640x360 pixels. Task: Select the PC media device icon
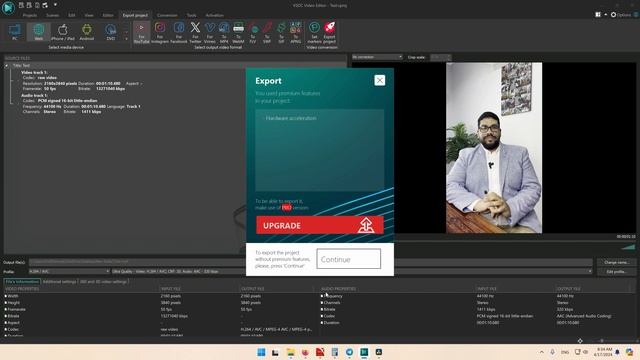click(15, 32)
